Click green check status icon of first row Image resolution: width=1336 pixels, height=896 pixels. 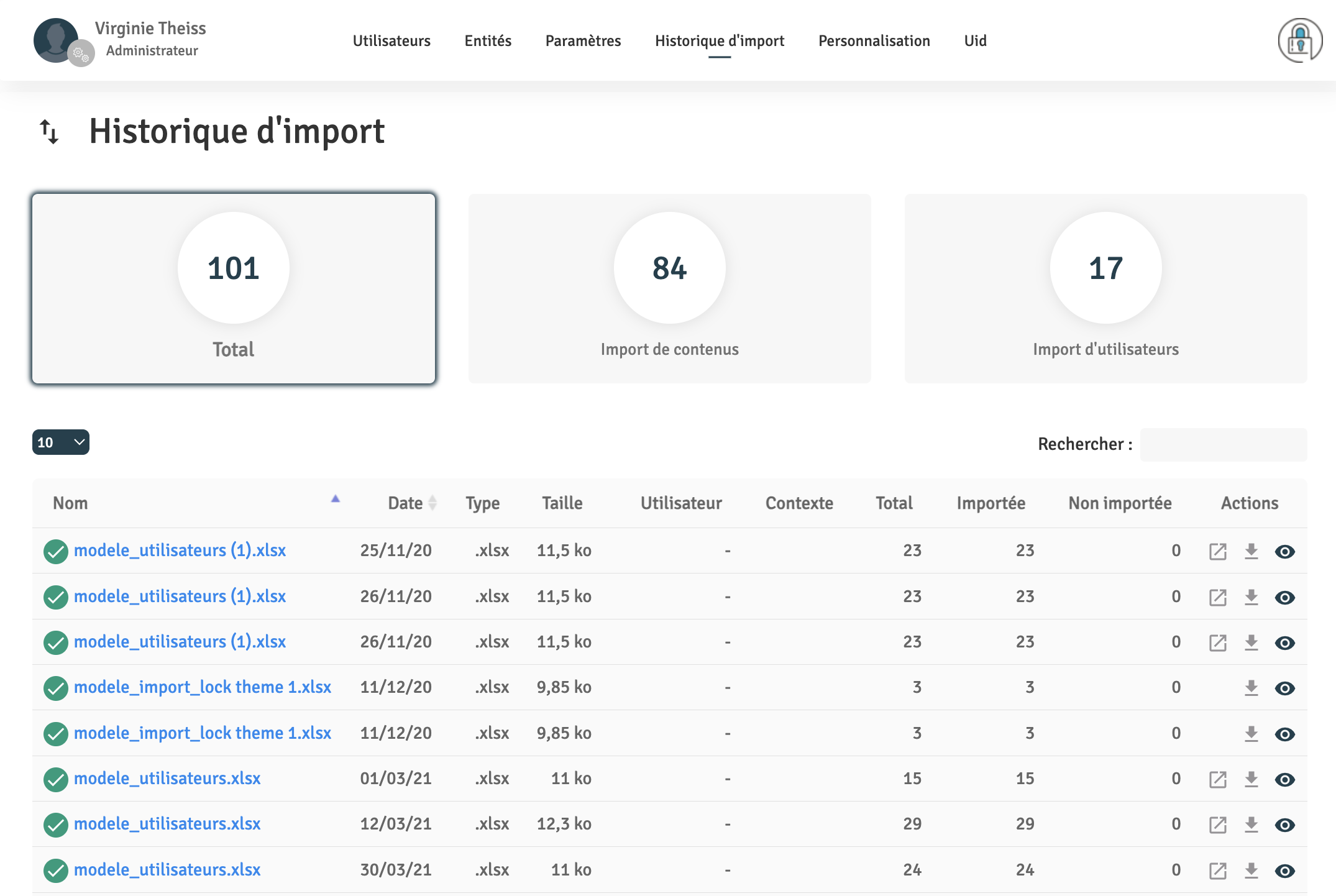[56, 551]
